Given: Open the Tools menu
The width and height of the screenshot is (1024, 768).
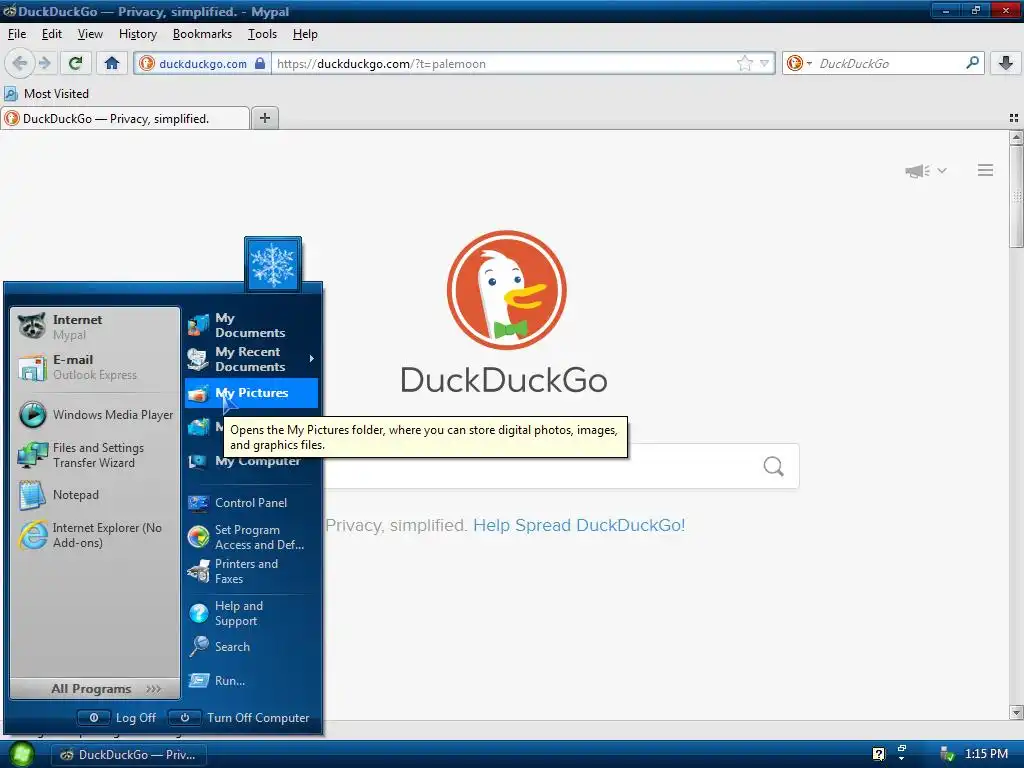Looking at the screenshot, I should (x=263, y=34).
